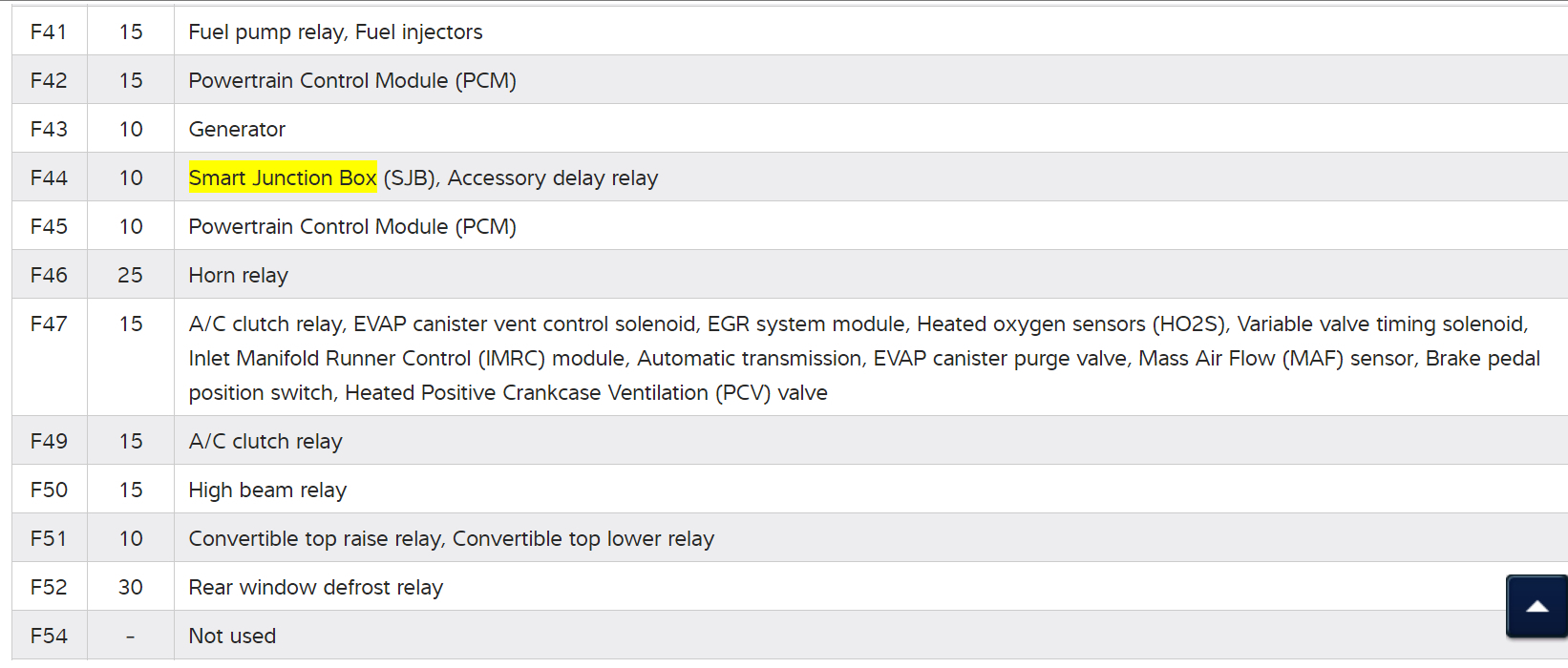Select the Generator description in row F43
Screen dimensions: 1568x668
pos(237,129)
